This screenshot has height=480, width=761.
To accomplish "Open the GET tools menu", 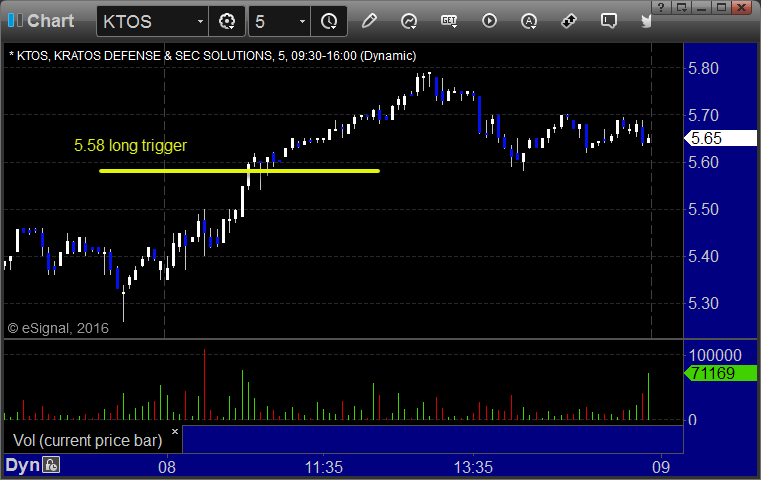I will click(x=449, y=21).
